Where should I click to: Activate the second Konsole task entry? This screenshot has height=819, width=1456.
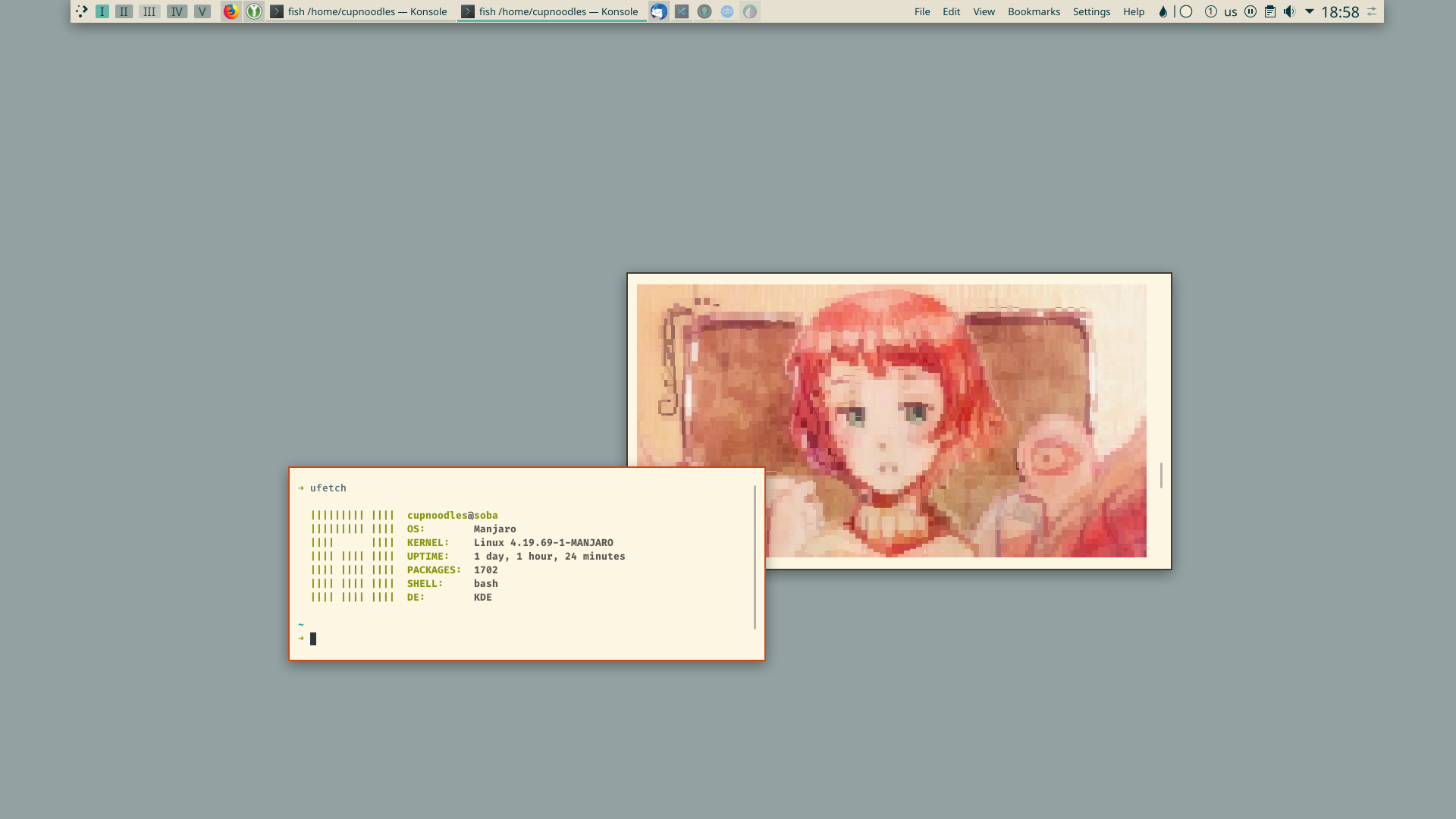pos(551,11)
